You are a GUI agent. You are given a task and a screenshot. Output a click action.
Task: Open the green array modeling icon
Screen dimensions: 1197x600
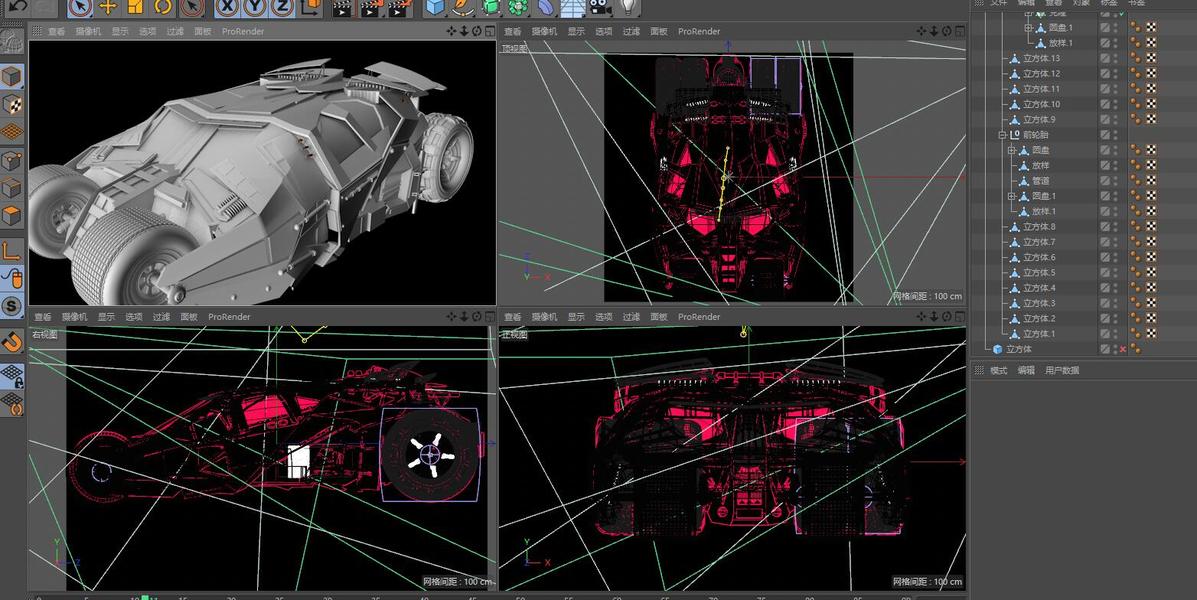[518, 8]
